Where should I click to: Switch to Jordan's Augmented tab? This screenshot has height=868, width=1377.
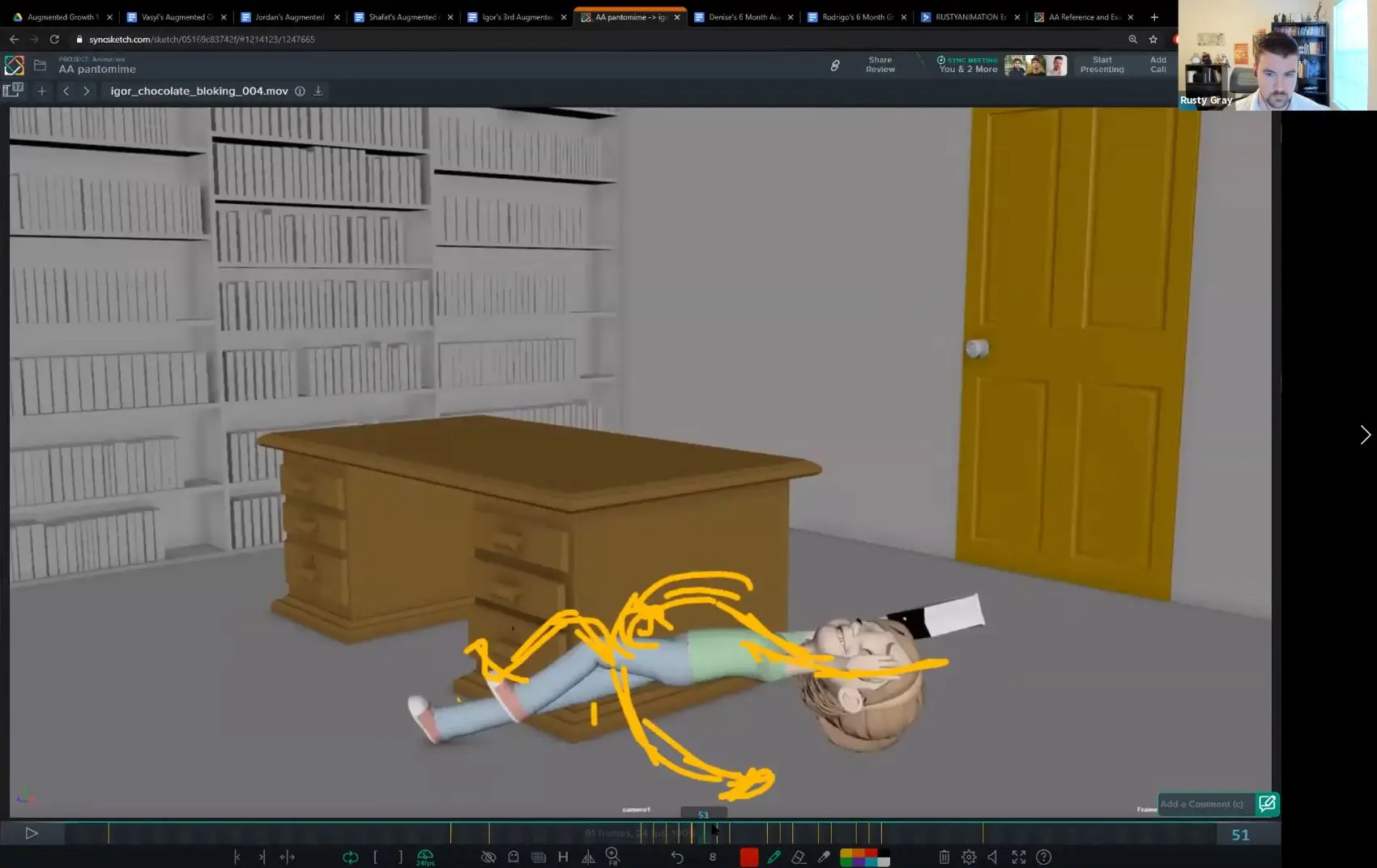[290, 17]
